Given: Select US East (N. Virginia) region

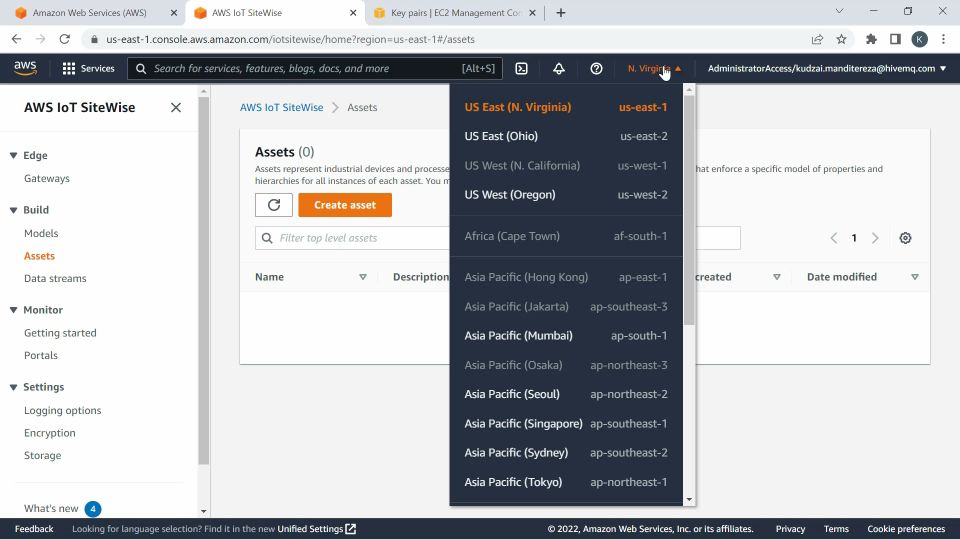Looking at the screenshot, I should tap(566, 107).
